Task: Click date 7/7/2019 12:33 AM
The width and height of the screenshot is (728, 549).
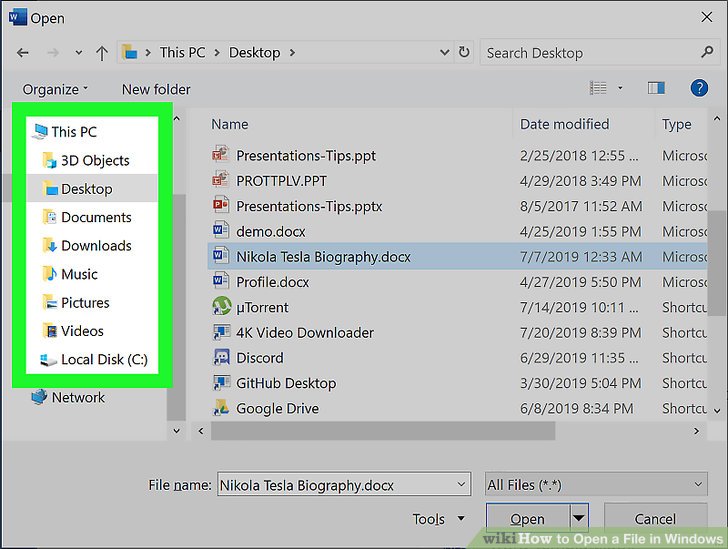Action: pyautogui.click(x=581, y=257)
